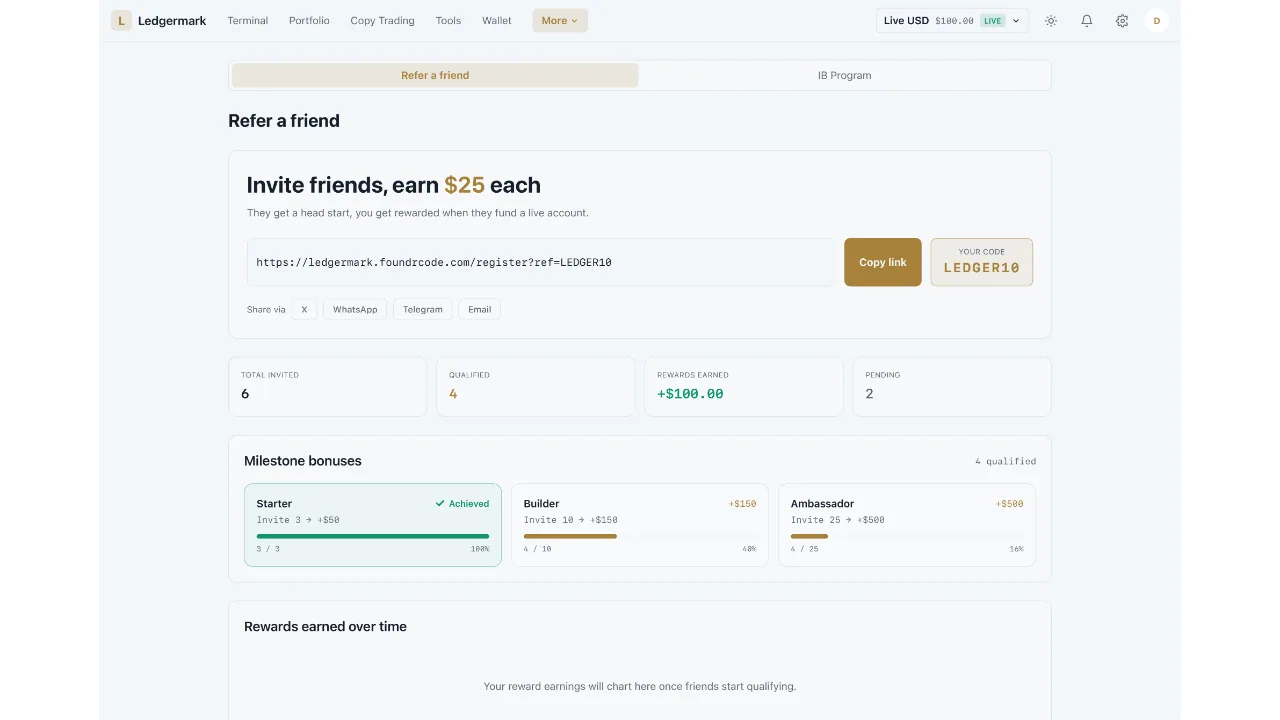Click the Ambassador milestone progress bar
The image size is (1280, 720).
click(907, 536)
